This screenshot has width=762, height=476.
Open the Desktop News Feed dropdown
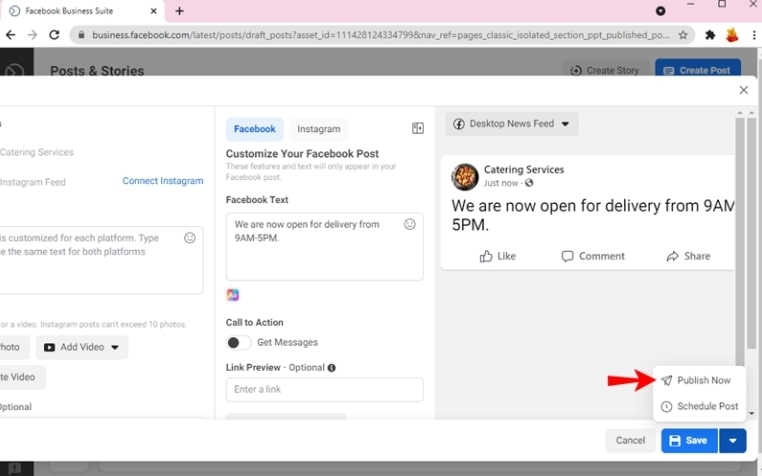pos(512,124)
